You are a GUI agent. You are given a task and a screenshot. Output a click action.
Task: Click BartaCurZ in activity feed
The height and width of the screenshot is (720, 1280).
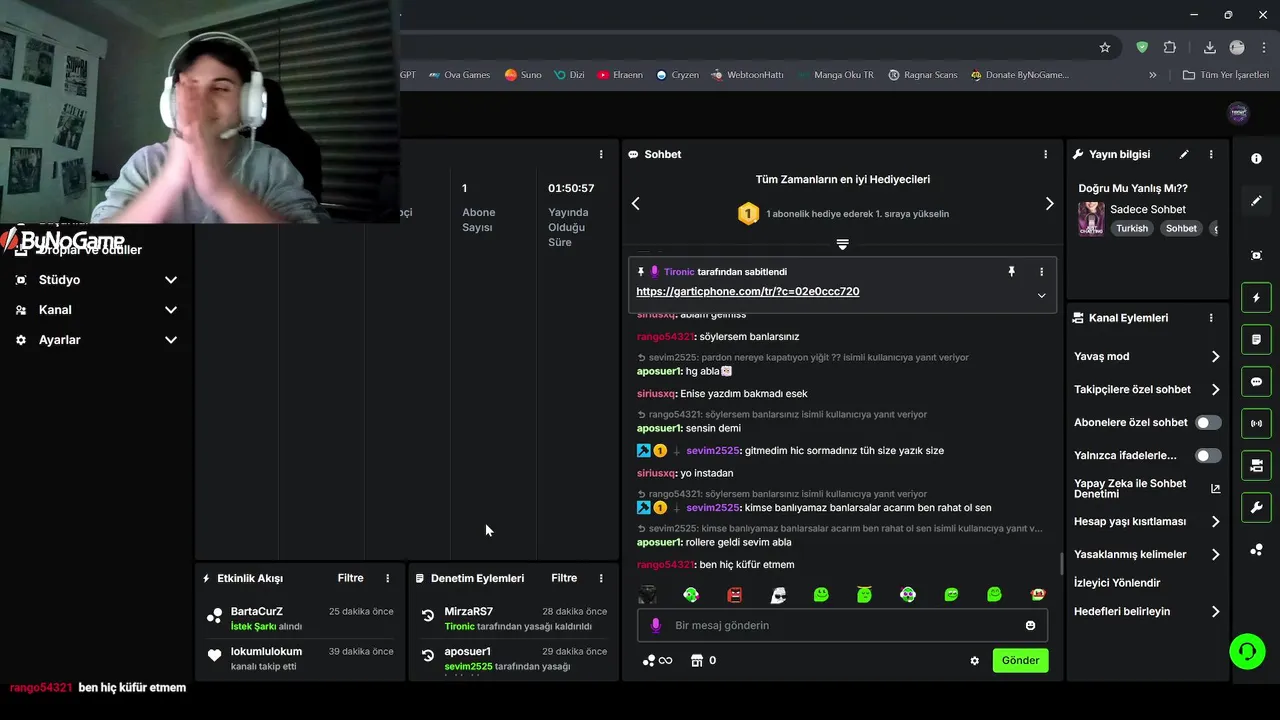coord(256,611)
